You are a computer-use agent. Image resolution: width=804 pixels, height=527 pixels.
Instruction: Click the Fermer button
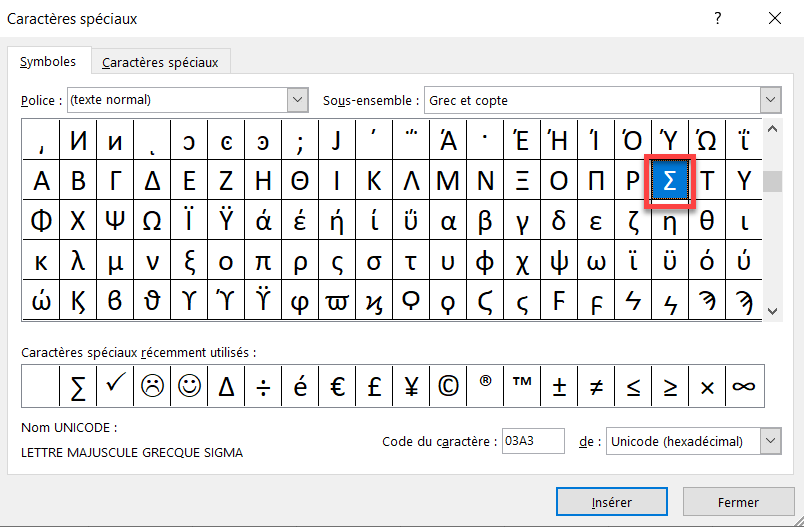pos(738,502)
